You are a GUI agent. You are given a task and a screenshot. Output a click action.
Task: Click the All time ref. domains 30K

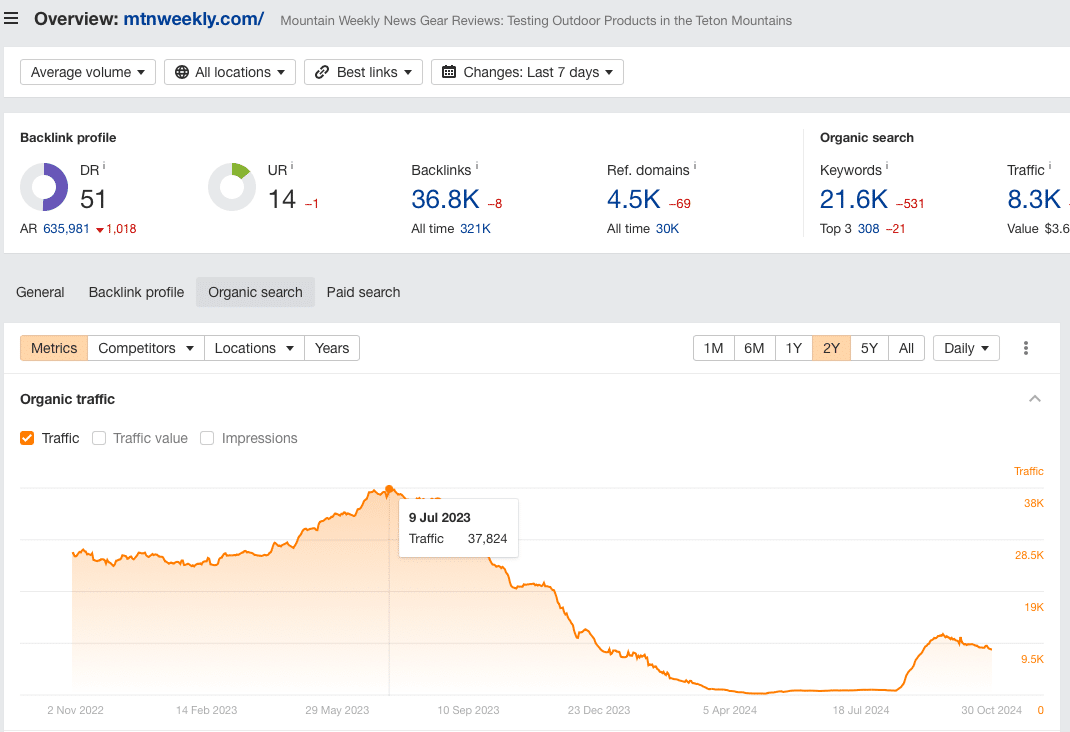pyautogui.click(x=667, y=229)
